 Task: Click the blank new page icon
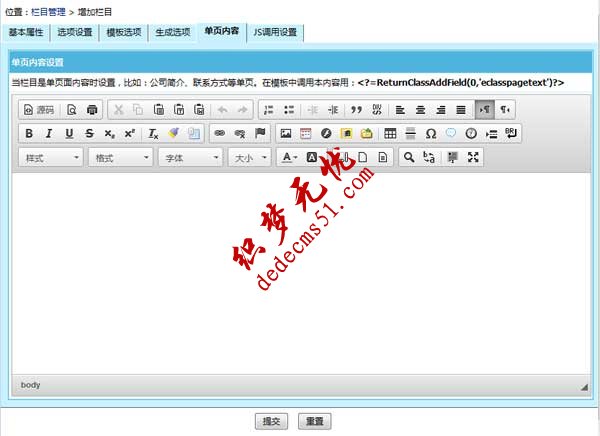click(362, 157)
